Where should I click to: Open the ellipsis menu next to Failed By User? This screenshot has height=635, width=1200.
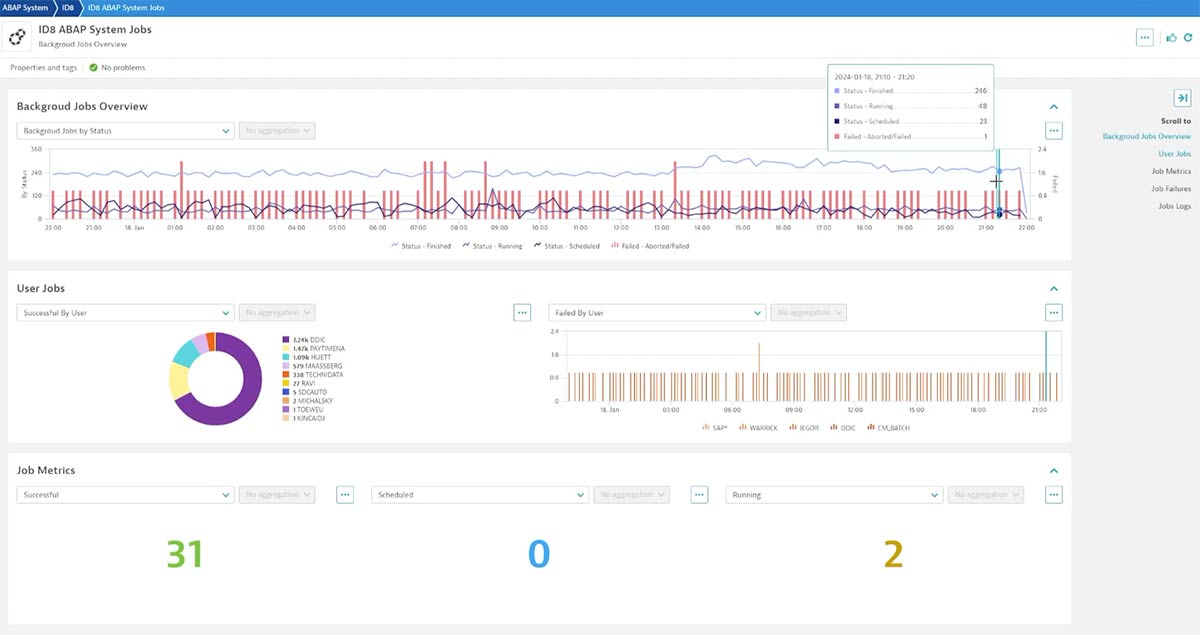click(x=1053, y=312)
